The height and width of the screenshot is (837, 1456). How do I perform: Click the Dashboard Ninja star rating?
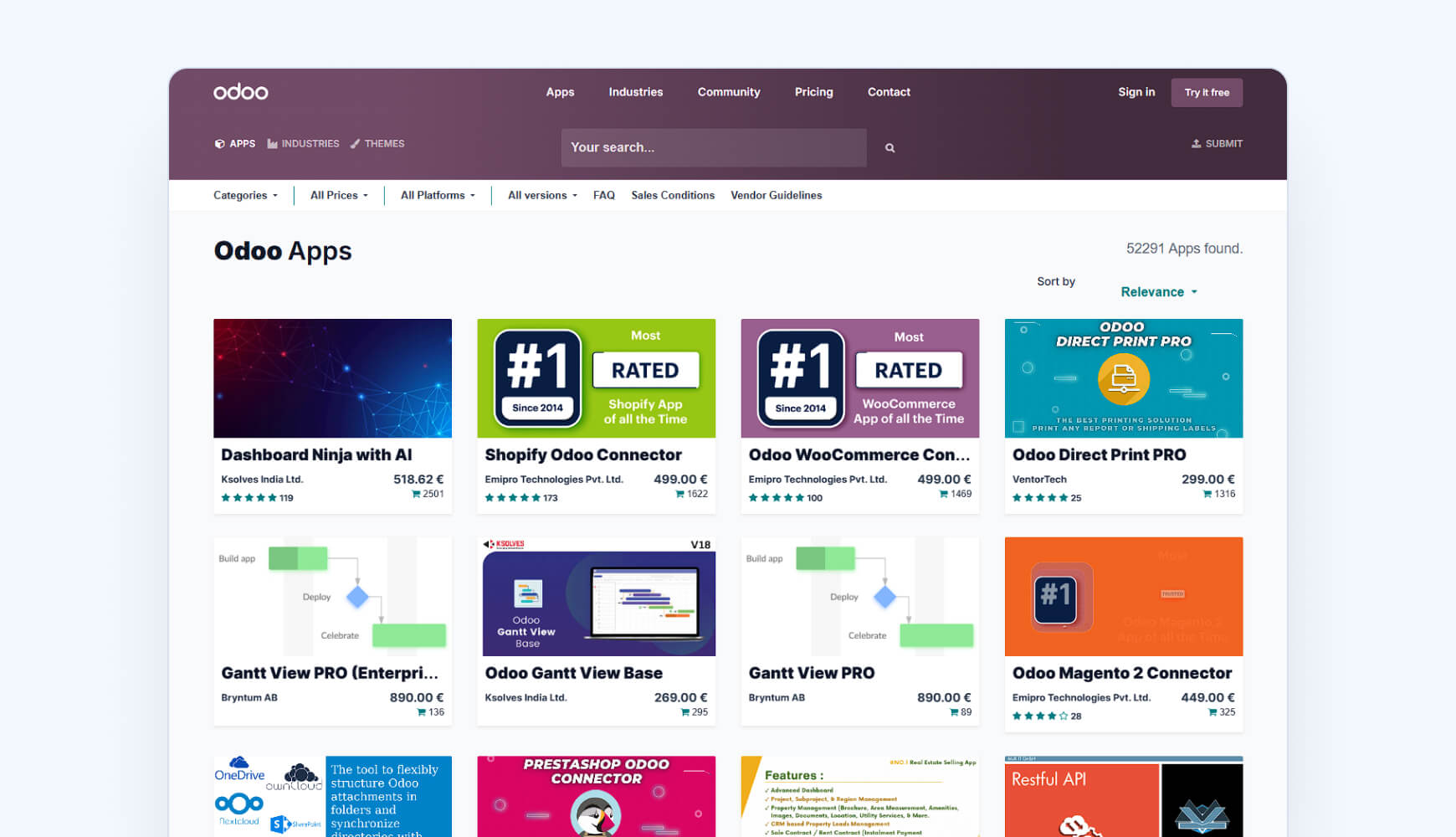[249, 498]
